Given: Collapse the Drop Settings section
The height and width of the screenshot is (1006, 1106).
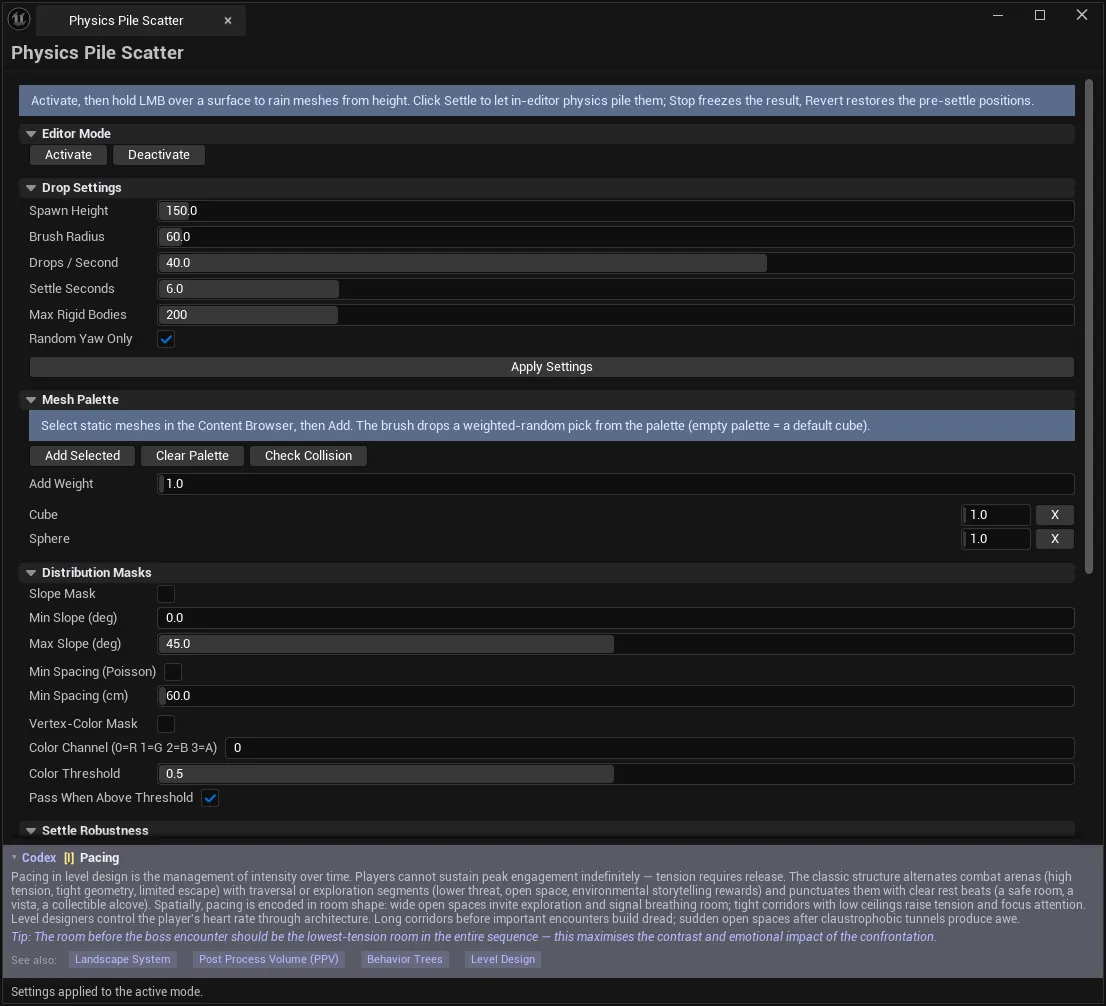Looking at the screenshot, I should 31,188.
